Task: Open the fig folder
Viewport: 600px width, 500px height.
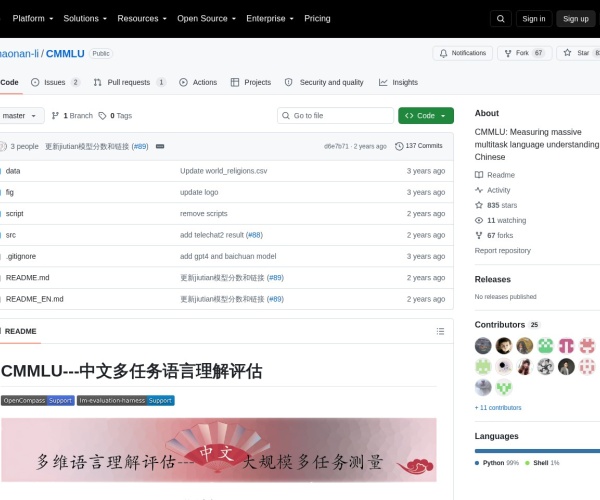Action: [x=10, y=192]
